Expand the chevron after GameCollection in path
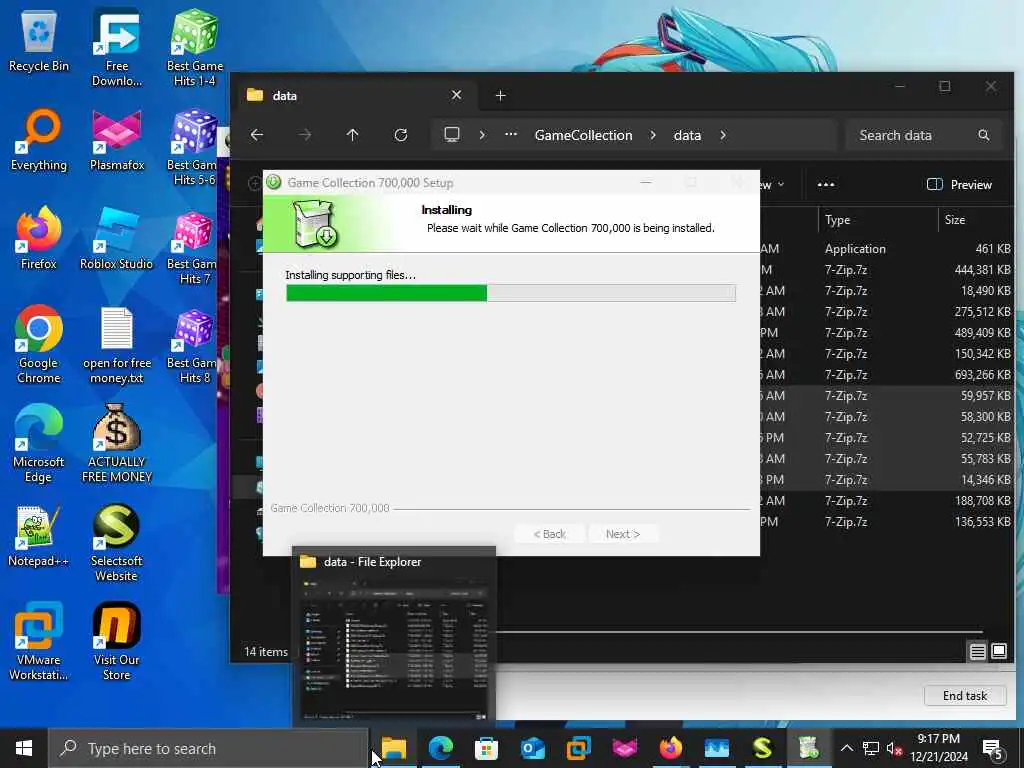Image resolution: width=1024 pixels, height=768 pixels. tap(653, 135)
